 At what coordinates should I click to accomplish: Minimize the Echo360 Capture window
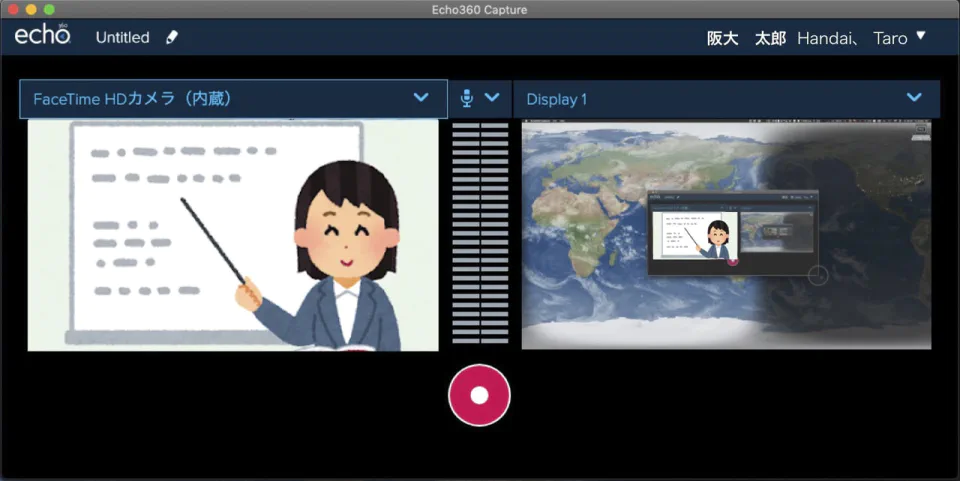pyautogui.click(x=31, y=9)
